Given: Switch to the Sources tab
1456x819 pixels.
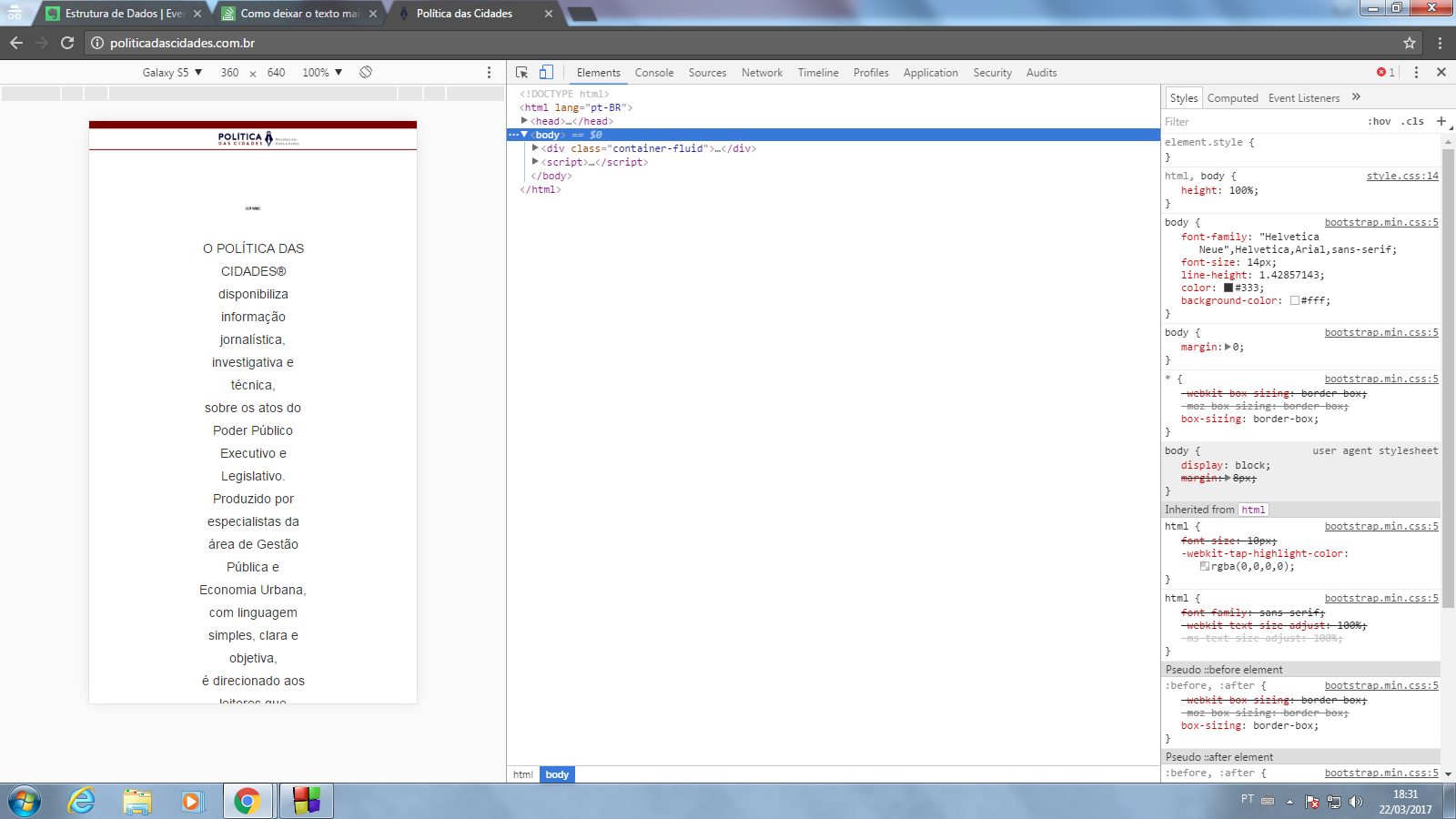Looking at the screenshot, I should click(707, 73).
